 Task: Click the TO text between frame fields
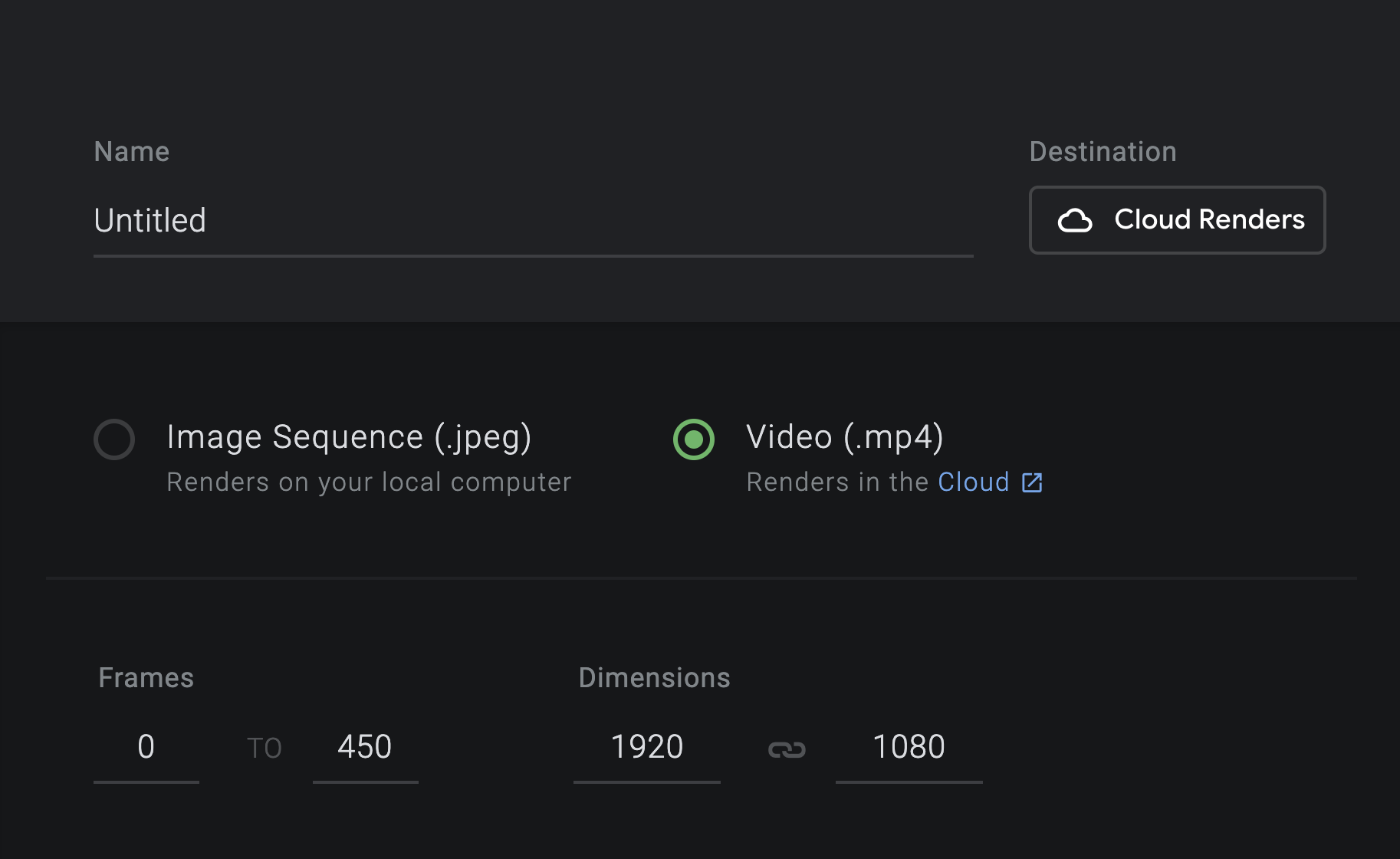pos(264,749)
